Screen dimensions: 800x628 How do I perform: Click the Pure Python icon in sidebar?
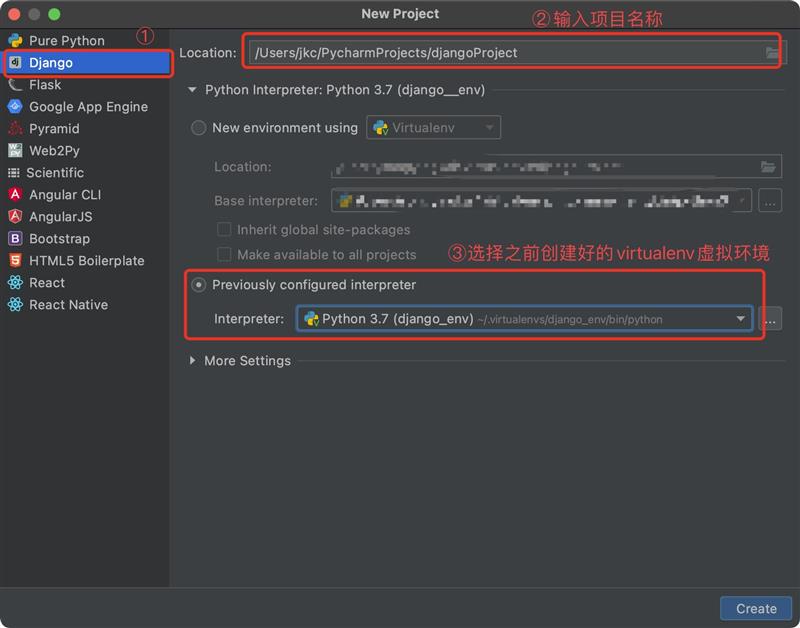tap(15, 40)
